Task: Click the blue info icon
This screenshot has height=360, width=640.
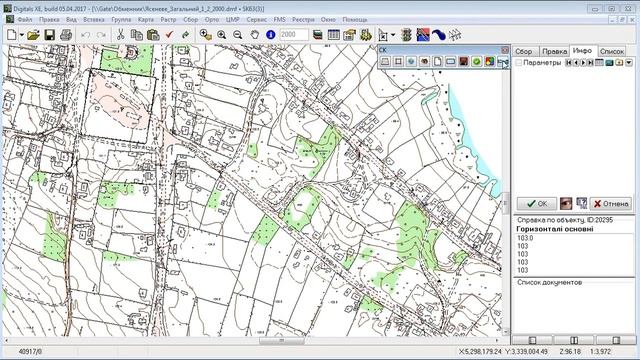Action: (271, 35)
